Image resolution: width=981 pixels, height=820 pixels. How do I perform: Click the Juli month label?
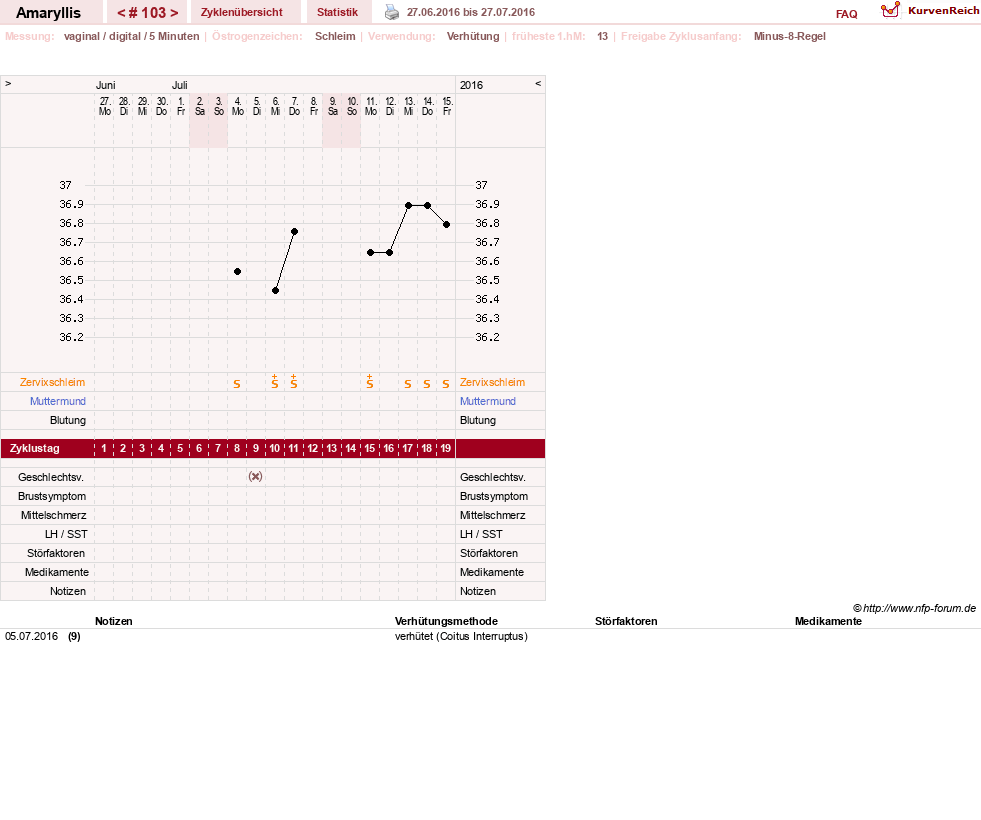click(x=180, y=85)
